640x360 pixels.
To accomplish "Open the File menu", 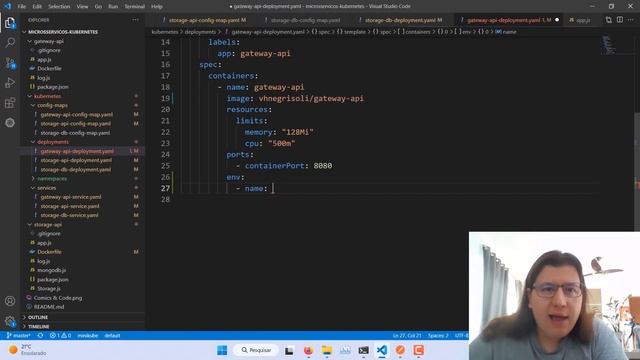I will click(x=22, y=7).
